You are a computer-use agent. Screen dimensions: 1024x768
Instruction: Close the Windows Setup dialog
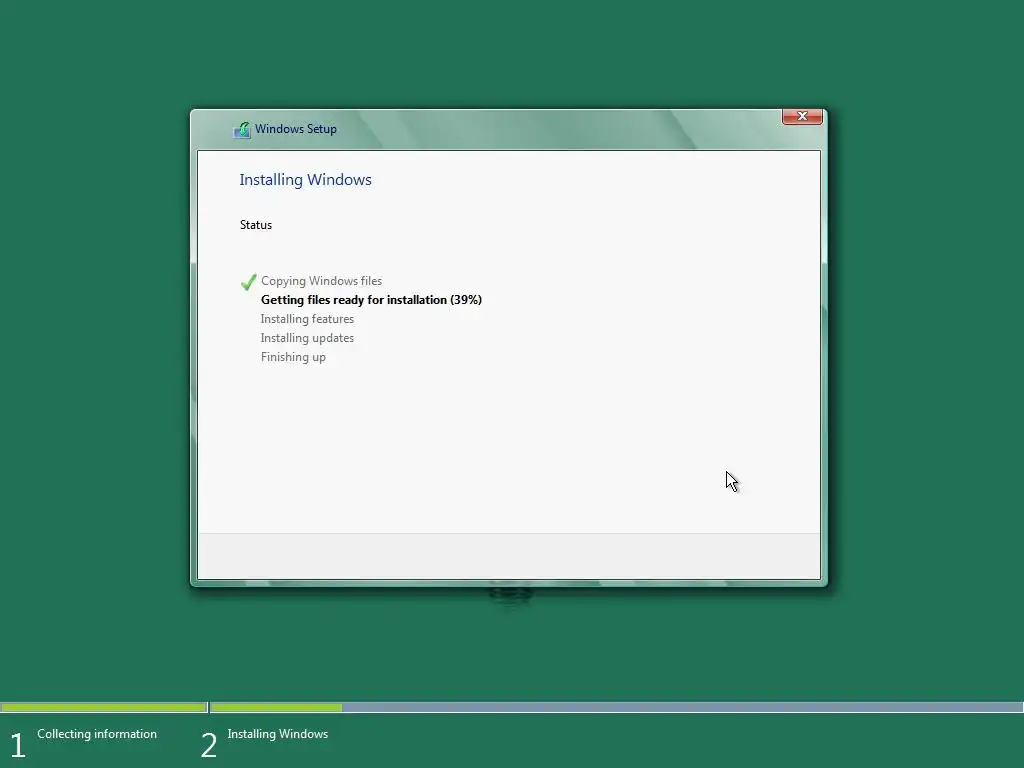[802, 116]
